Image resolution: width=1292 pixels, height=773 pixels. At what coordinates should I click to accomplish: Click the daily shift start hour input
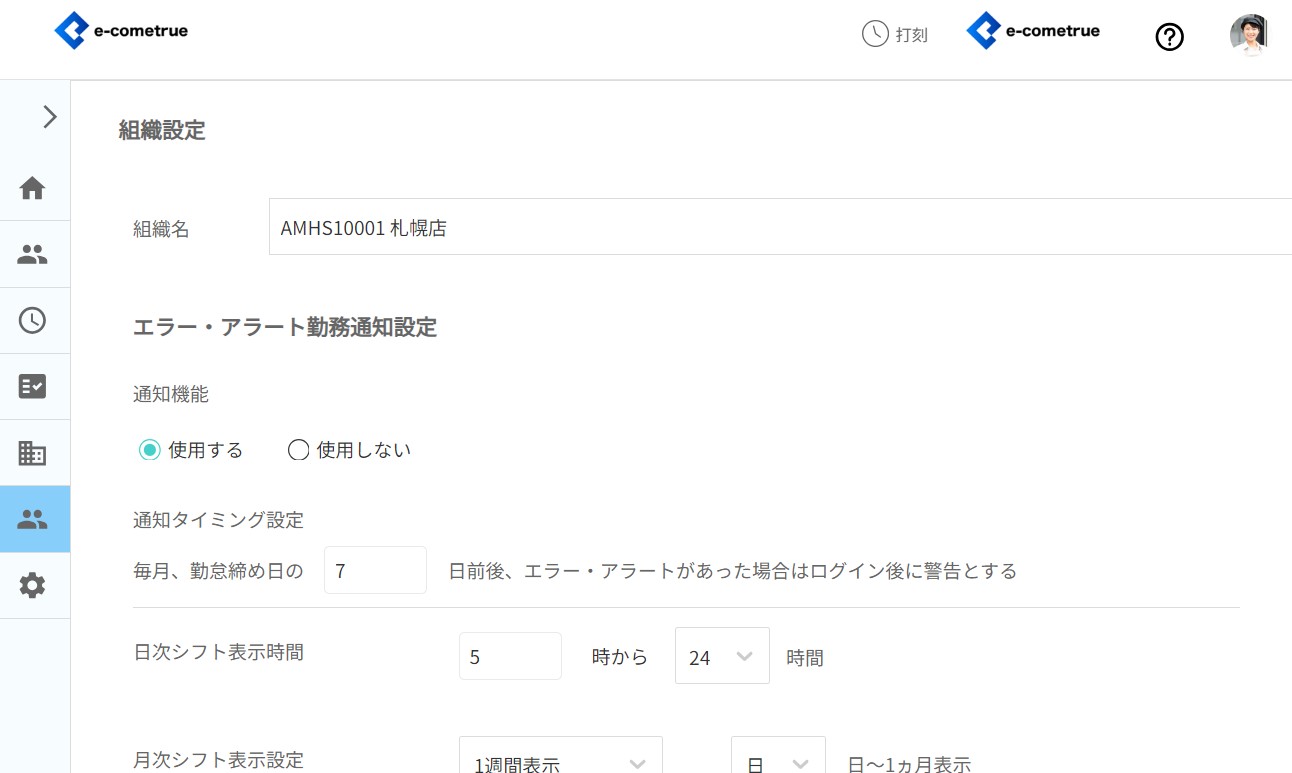coord(510,657)
